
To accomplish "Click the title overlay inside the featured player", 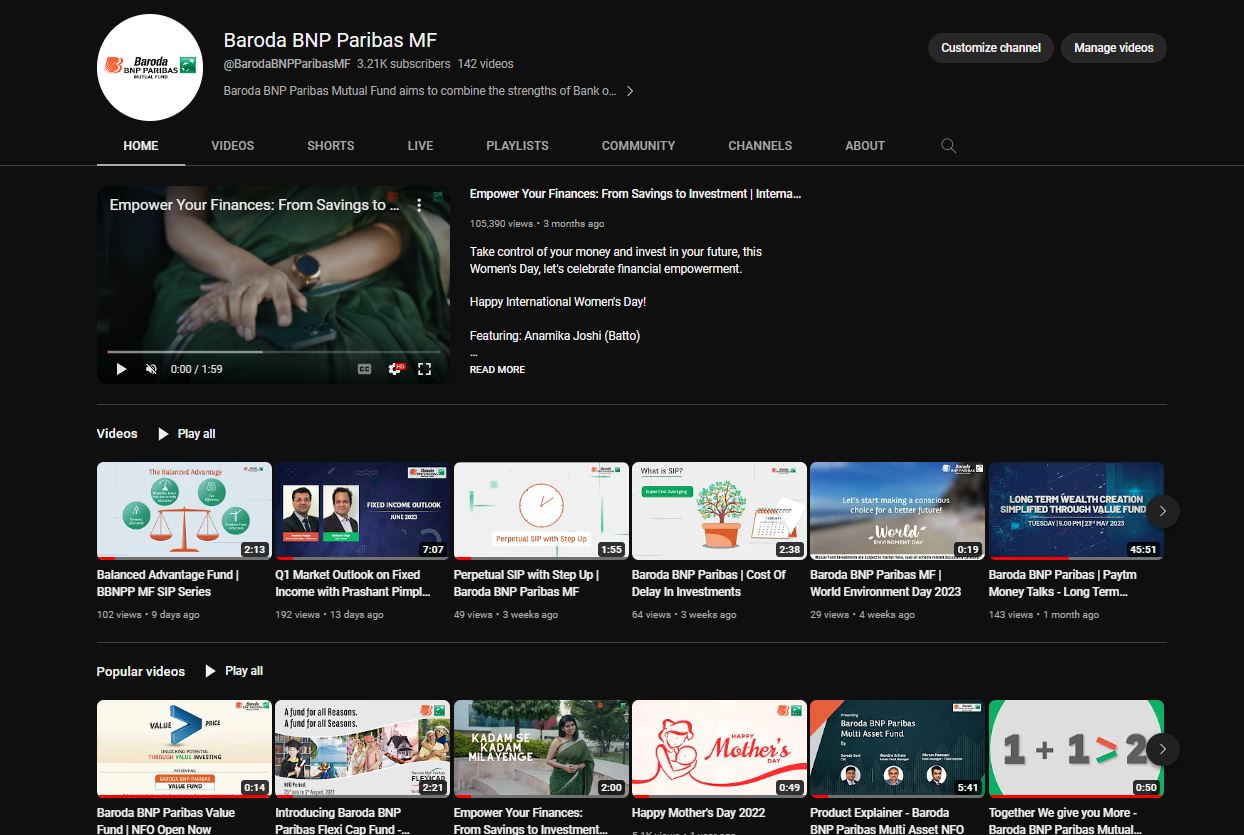I will 254,205.
